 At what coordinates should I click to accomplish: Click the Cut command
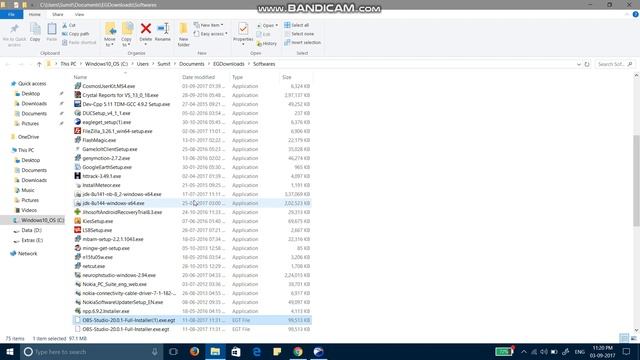tap(69, 25)
